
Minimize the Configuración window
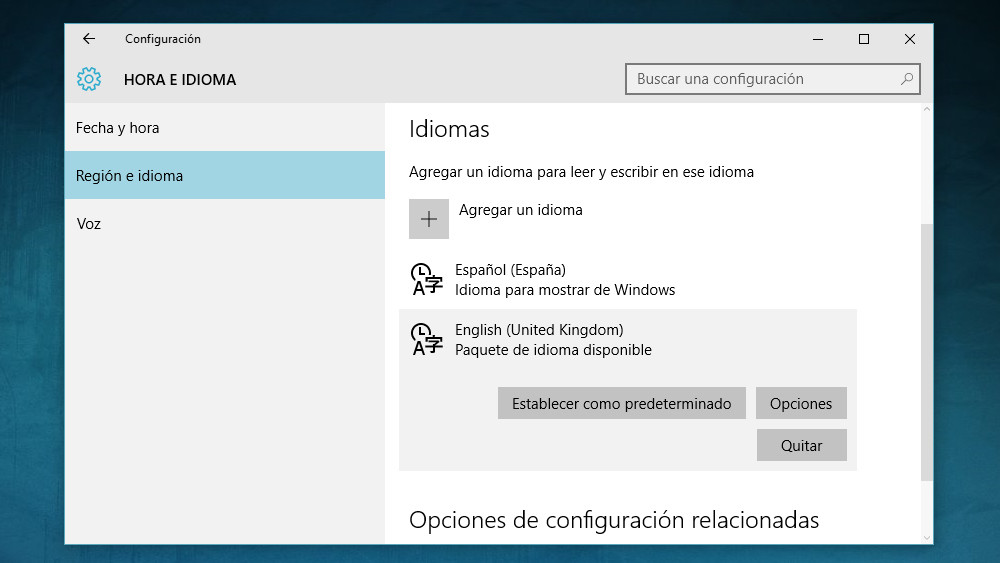(x=818, y=39)
